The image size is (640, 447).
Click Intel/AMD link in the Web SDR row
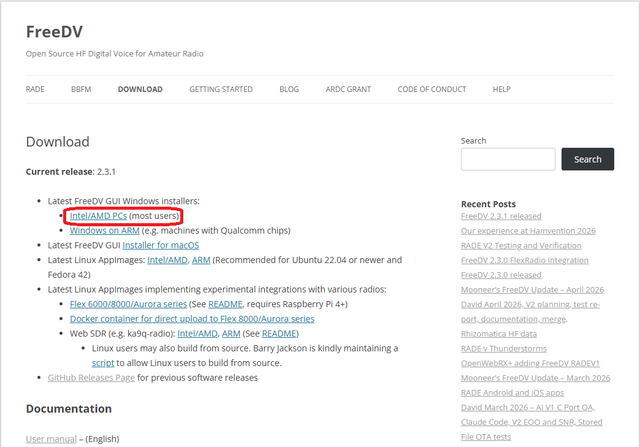coord(197,333)
